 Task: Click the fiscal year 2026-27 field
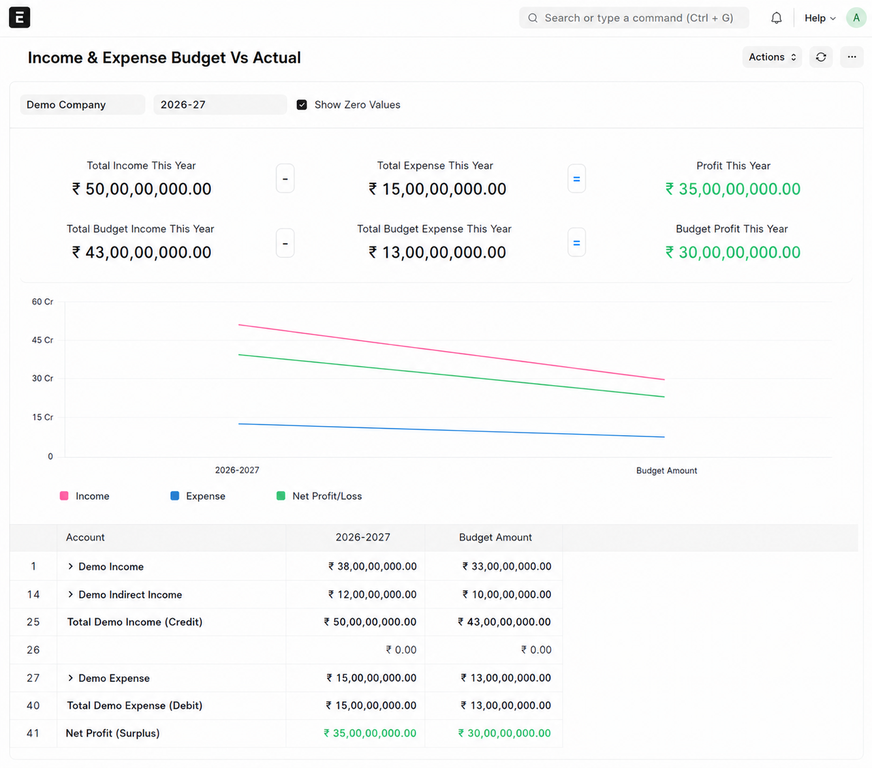(220, 105)
